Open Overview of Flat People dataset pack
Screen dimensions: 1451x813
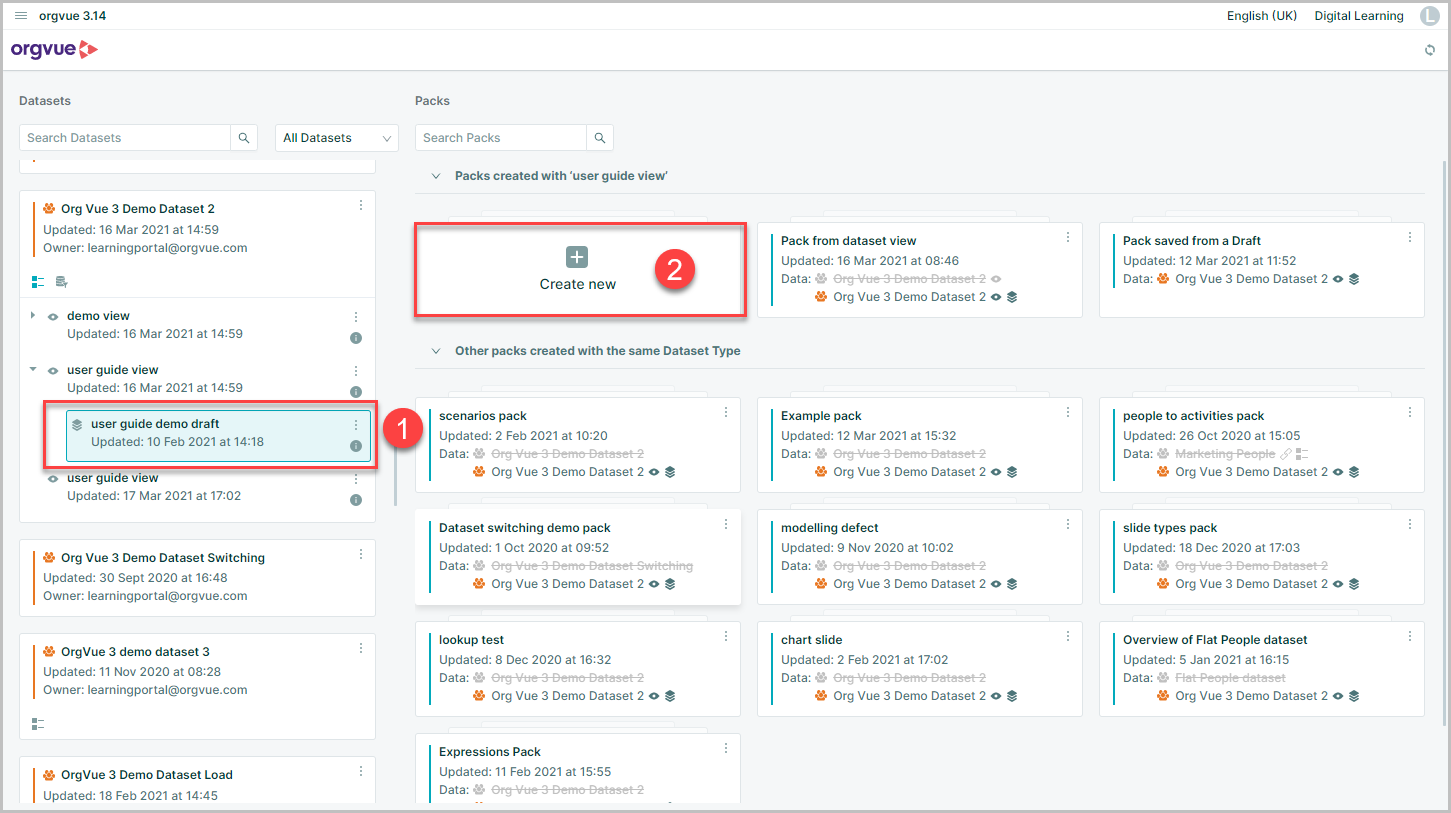[1262, 669]
